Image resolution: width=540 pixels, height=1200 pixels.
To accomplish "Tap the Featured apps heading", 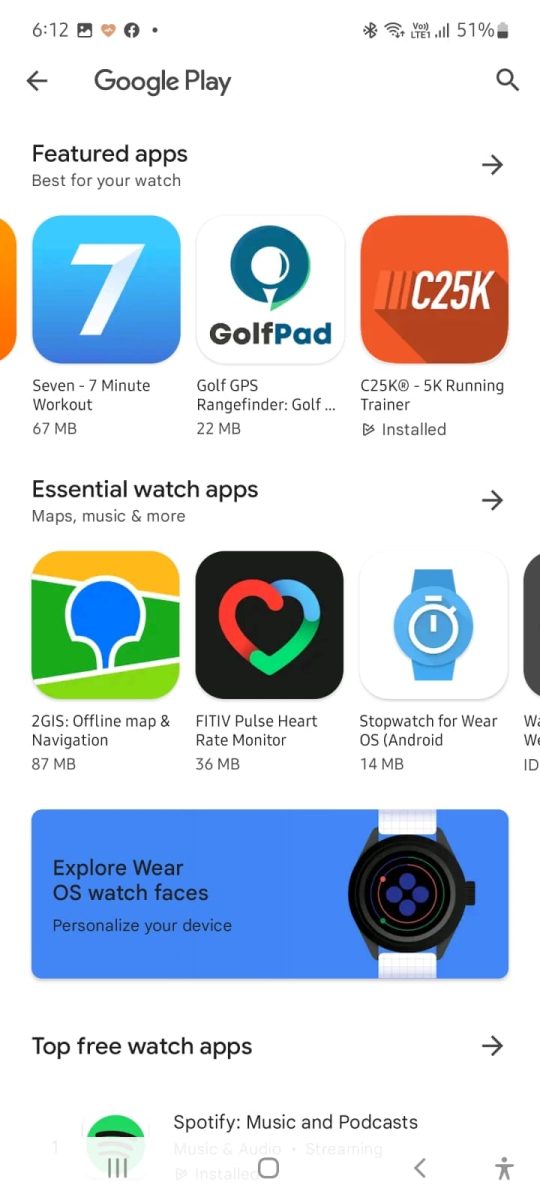I will 110,154.
